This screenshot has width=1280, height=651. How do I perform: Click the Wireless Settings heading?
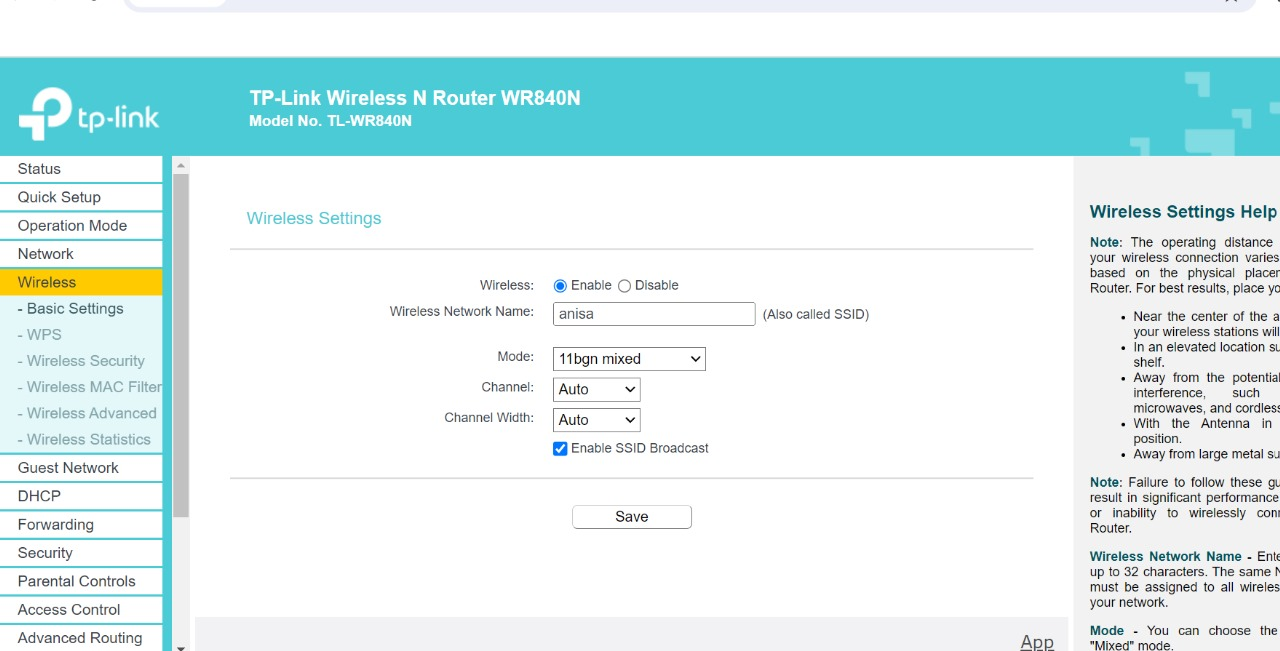(x=314, y=218)
